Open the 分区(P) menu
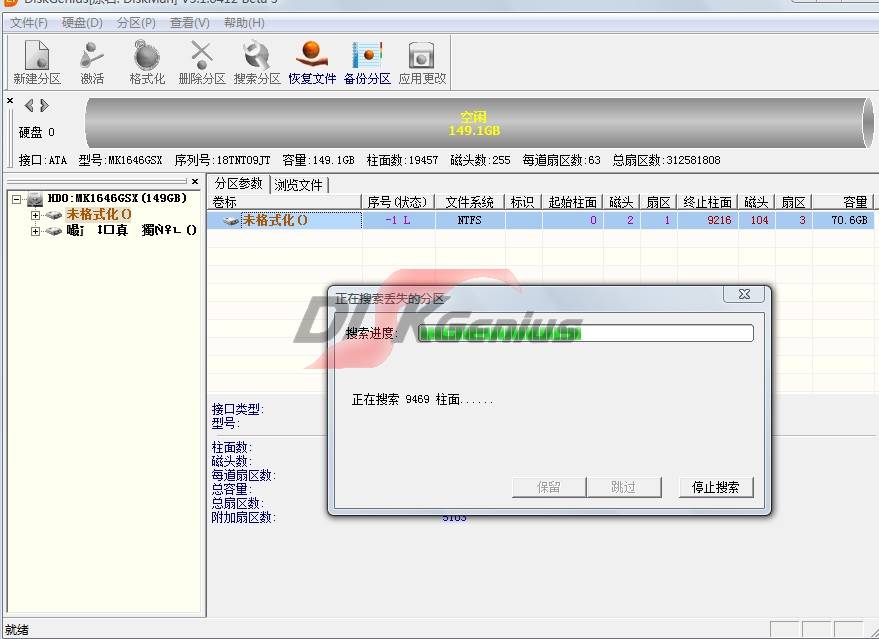This screenshot has height=639, width=879. [x=136, y=23]
